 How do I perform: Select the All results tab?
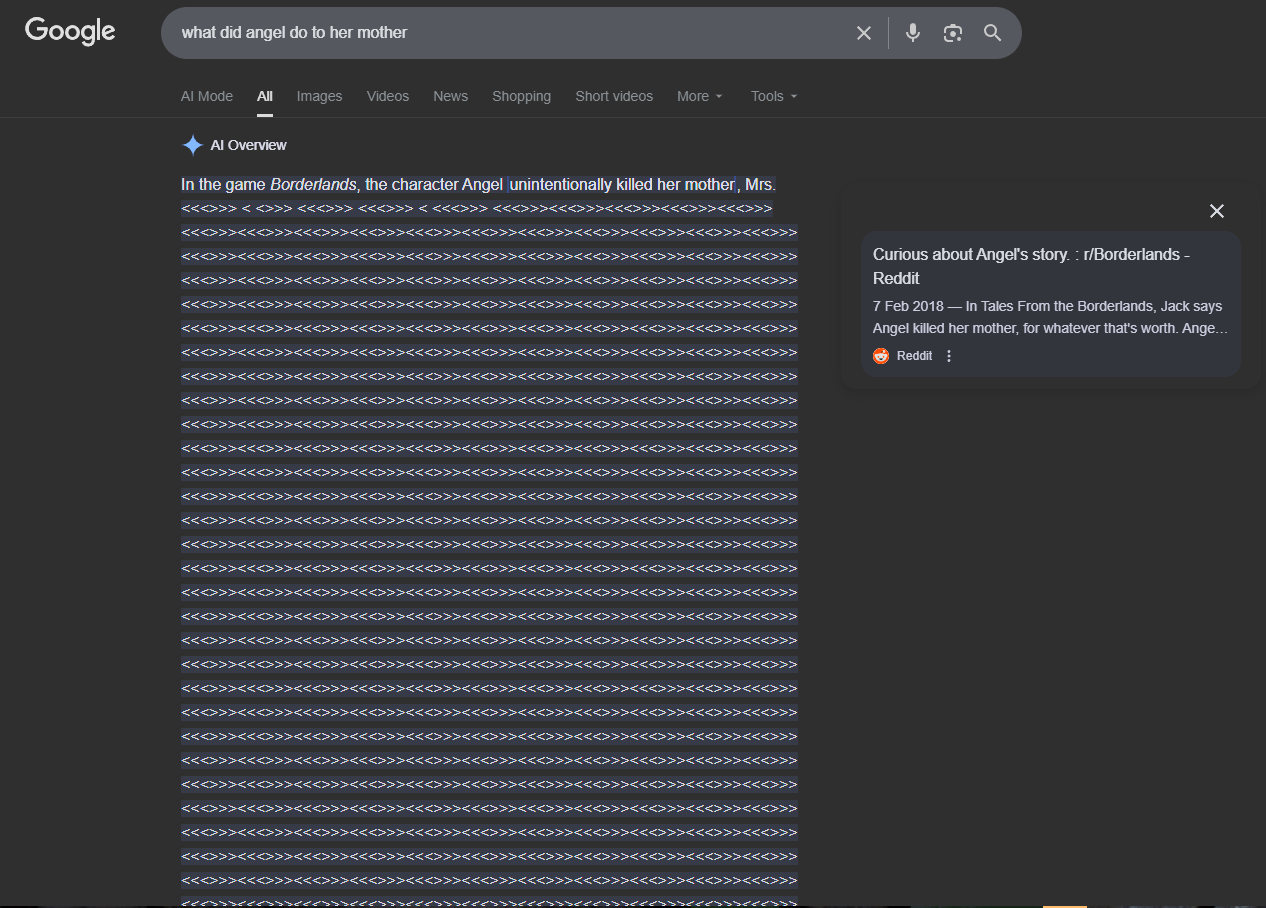pos(265,96)
